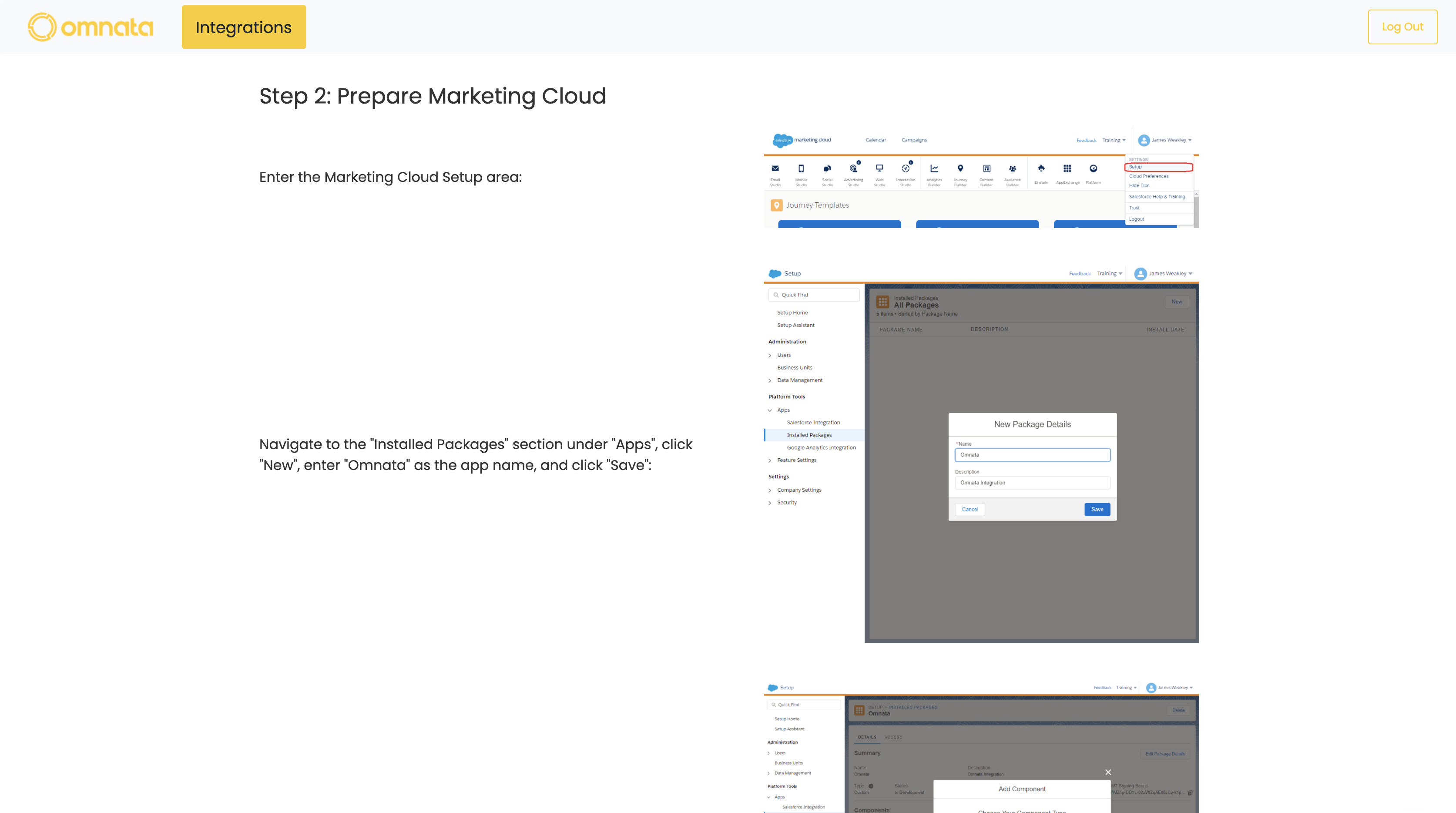Click cloud icon beside Setup in All Packages screenshot
Screen dimensions: 1456x813
tap(775, 274)
